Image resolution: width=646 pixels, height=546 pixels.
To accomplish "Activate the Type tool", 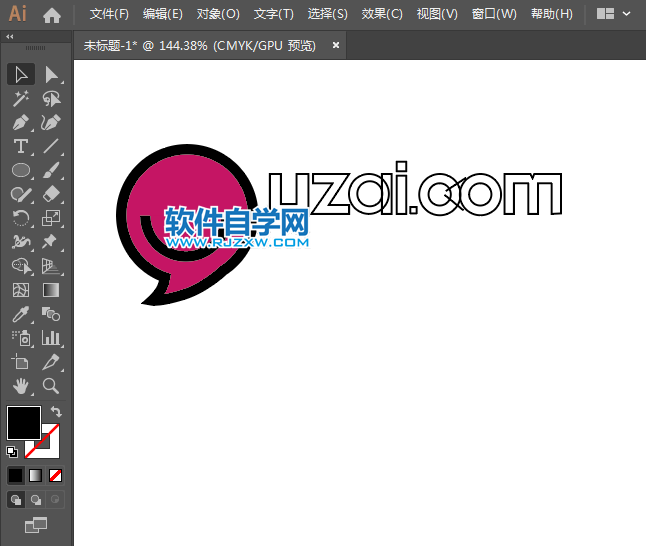I will 21,146.
